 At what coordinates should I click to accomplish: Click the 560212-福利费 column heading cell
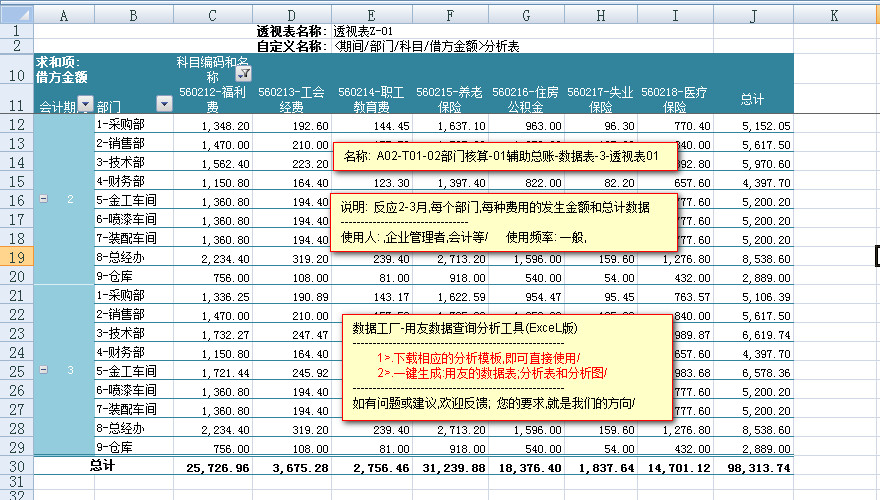click(212, 99)
